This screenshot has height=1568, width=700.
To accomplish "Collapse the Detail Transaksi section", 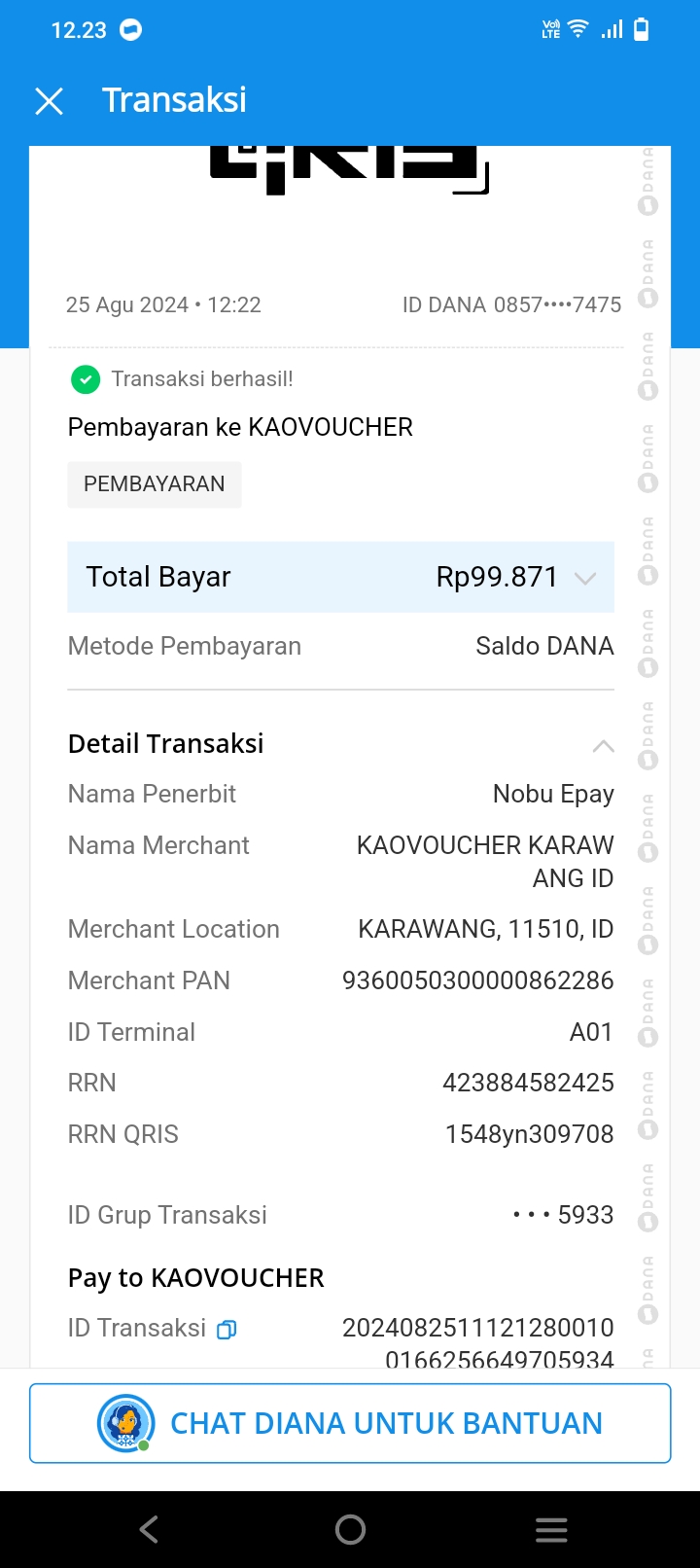I will pyautogui.click(x=603, y=745).
